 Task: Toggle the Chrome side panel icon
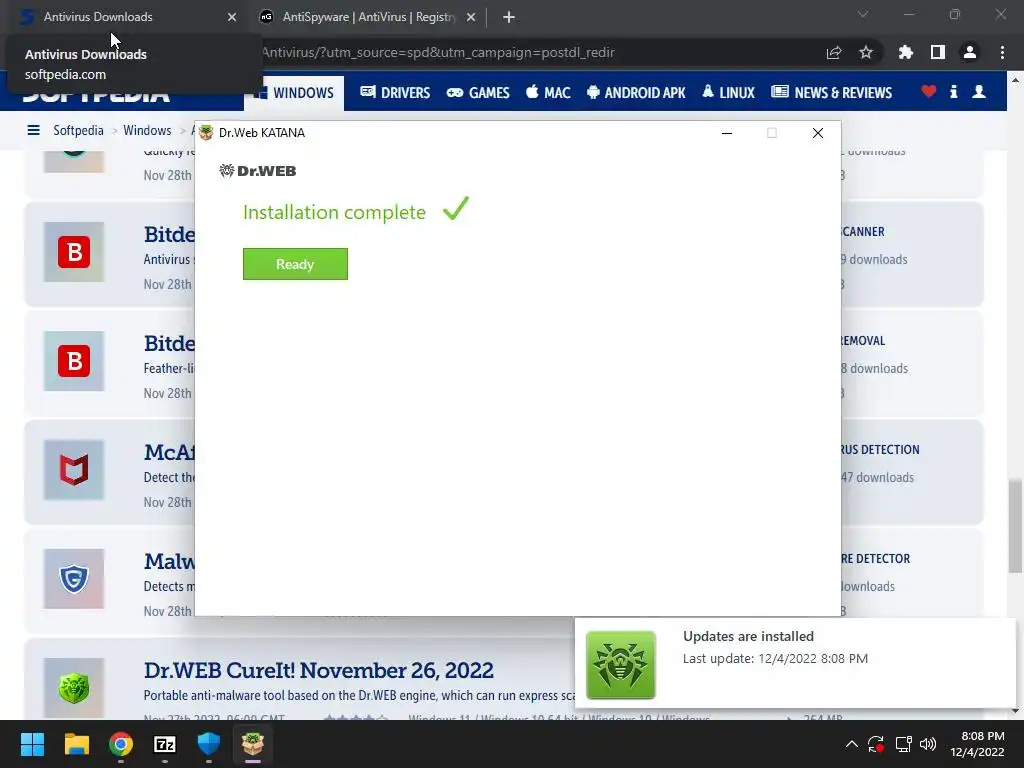coord(938,52)
